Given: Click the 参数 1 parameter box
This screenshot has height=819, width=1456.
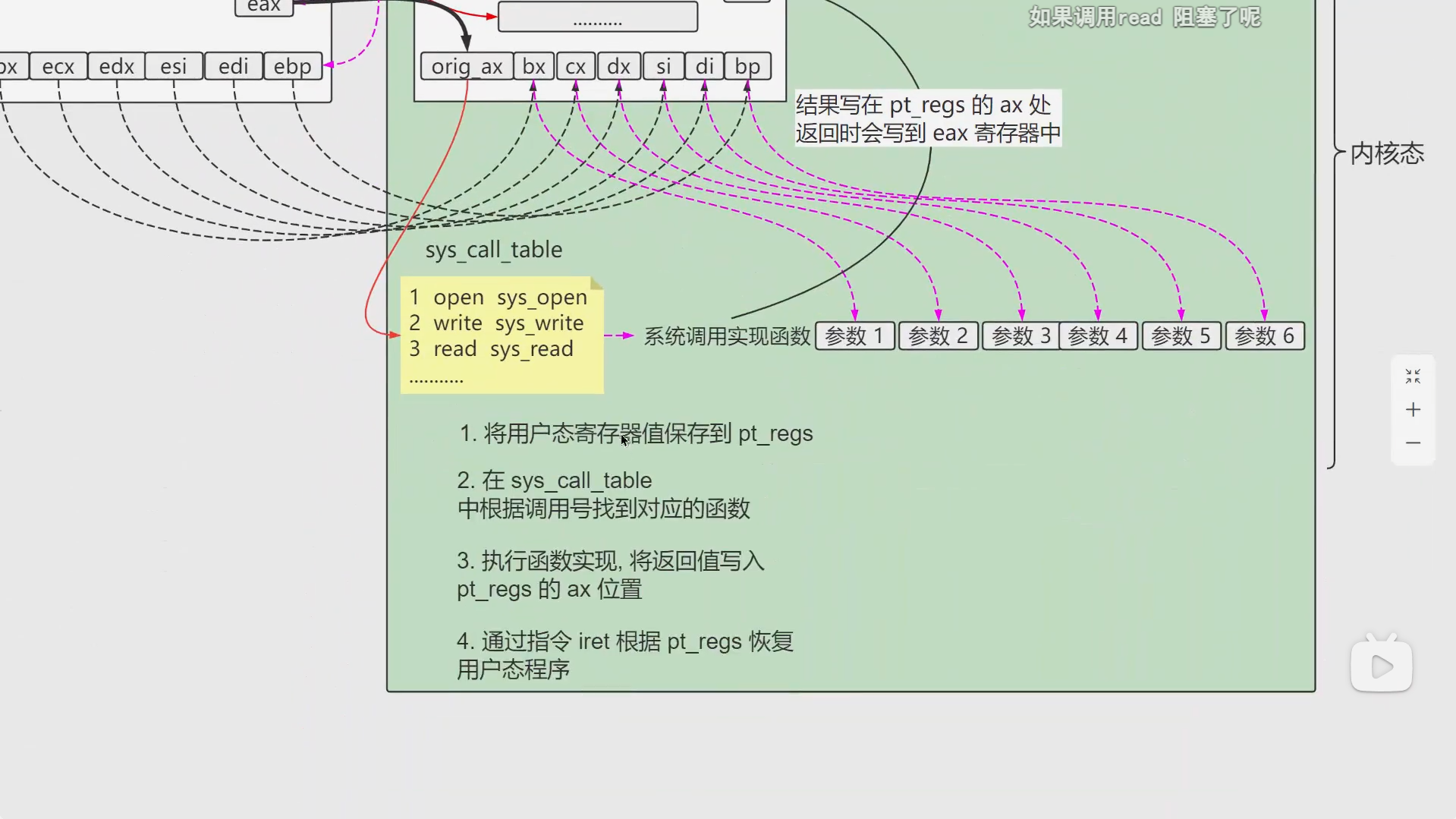Looking at the screenshot, I should [x=855, y=335].
